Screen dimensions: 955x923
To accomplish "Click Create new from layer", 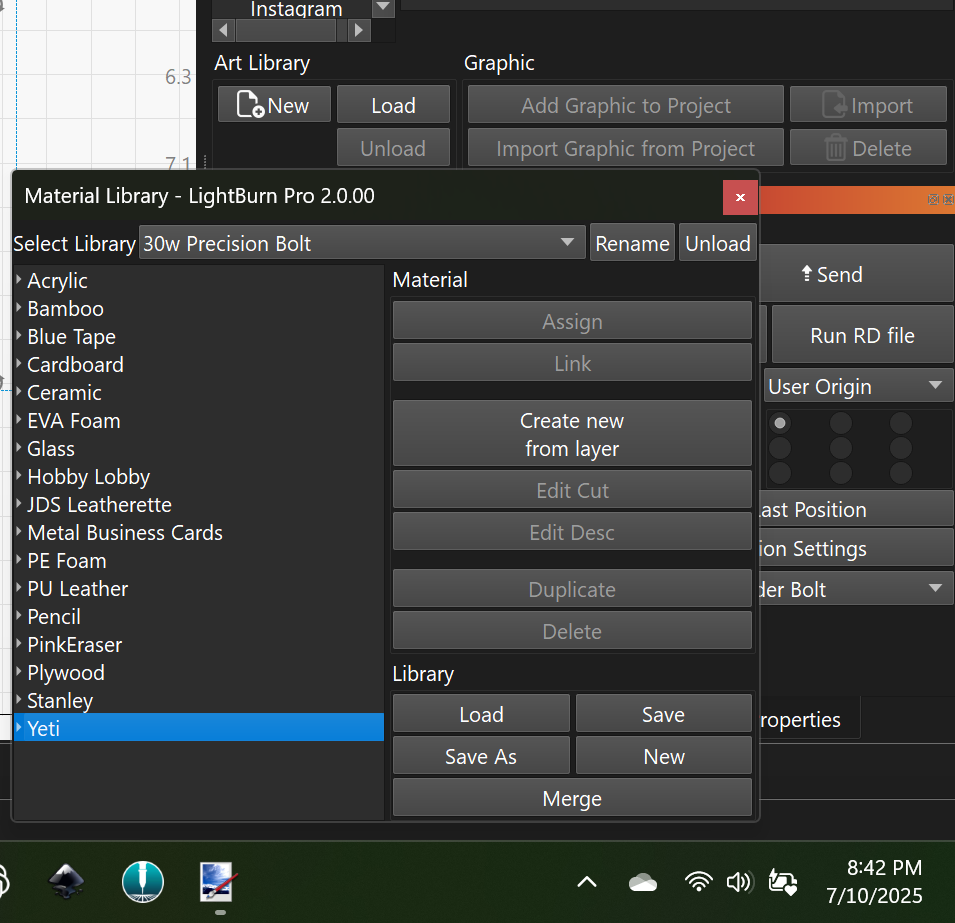I will point(572,434).
